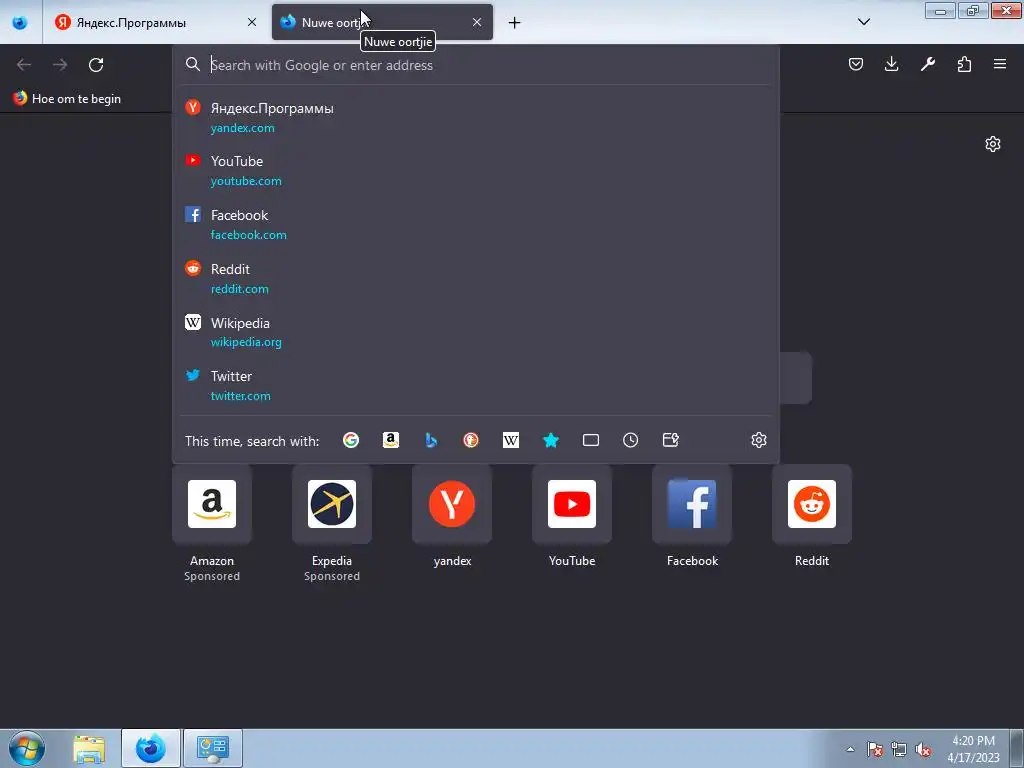Open network tray icon

click(899, 749)
